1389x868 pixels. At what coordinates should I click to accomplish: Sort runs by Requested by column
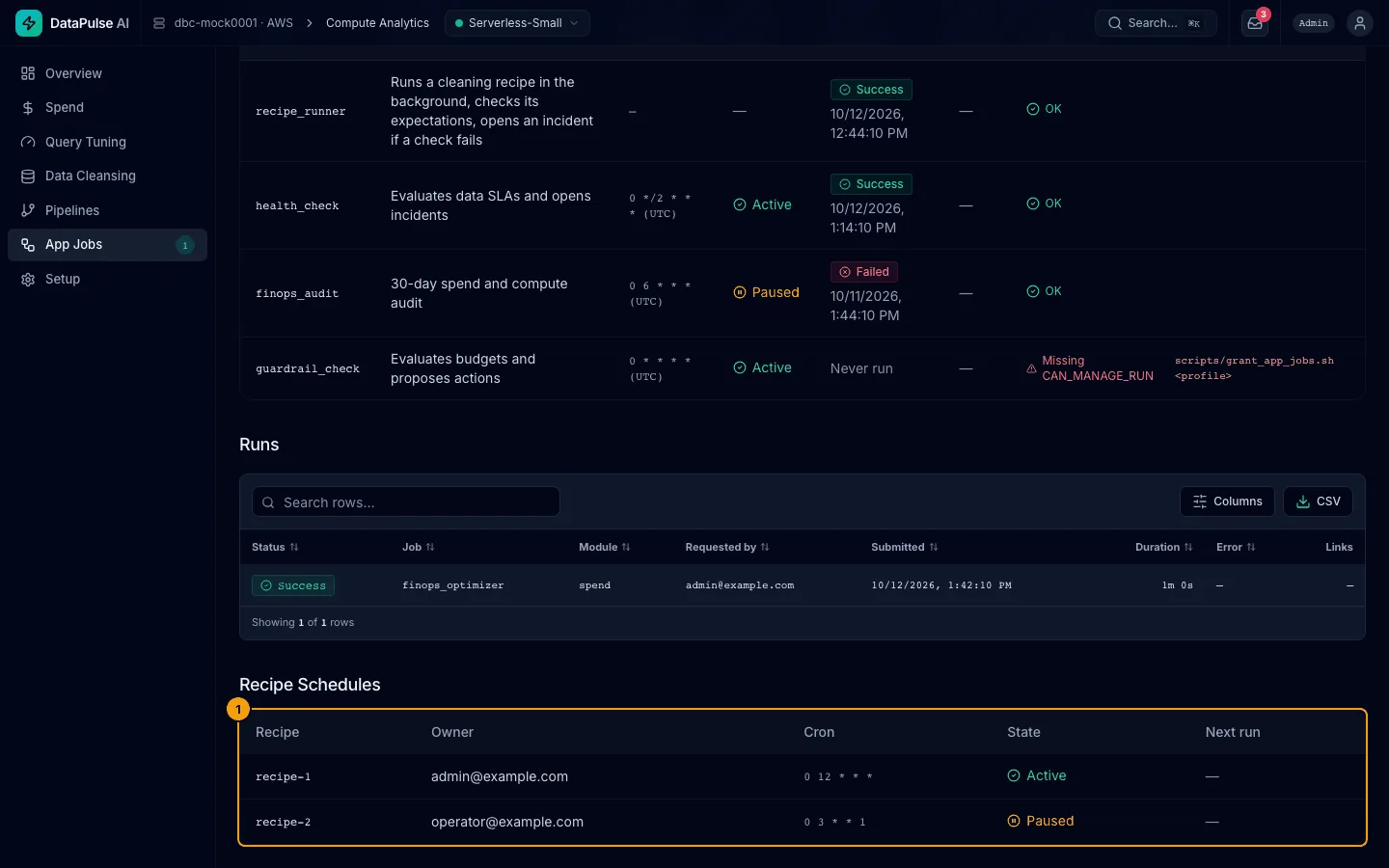click(727, 547)
